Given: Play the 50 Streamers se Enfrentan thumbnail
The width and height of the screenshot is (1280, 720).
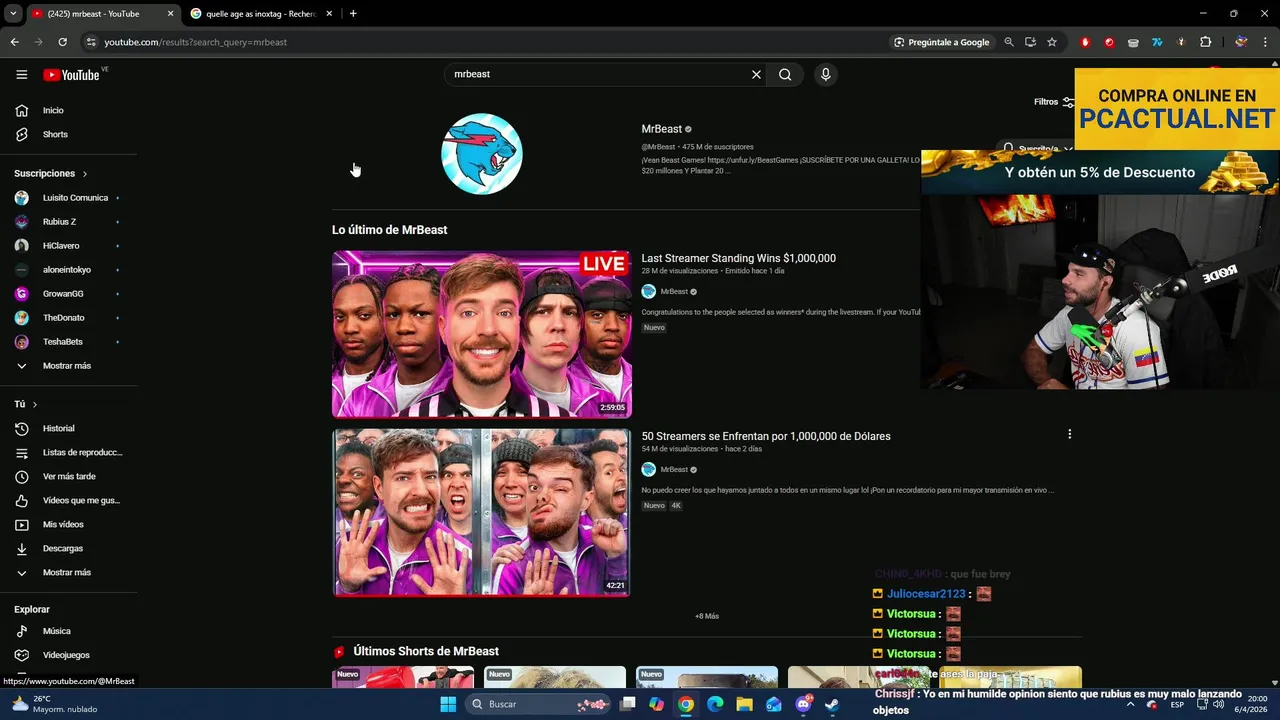Looking at the screenshot, I should [x=482, y=512].
